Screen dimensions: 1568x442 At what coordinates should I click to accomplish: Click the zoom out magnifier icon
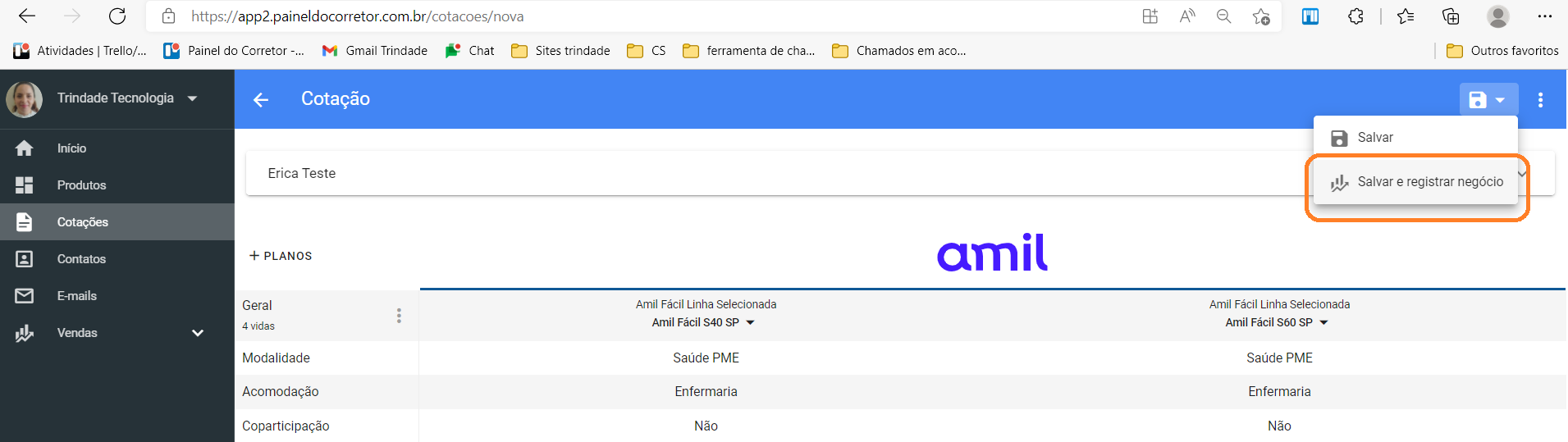[x=1224, y=16]
